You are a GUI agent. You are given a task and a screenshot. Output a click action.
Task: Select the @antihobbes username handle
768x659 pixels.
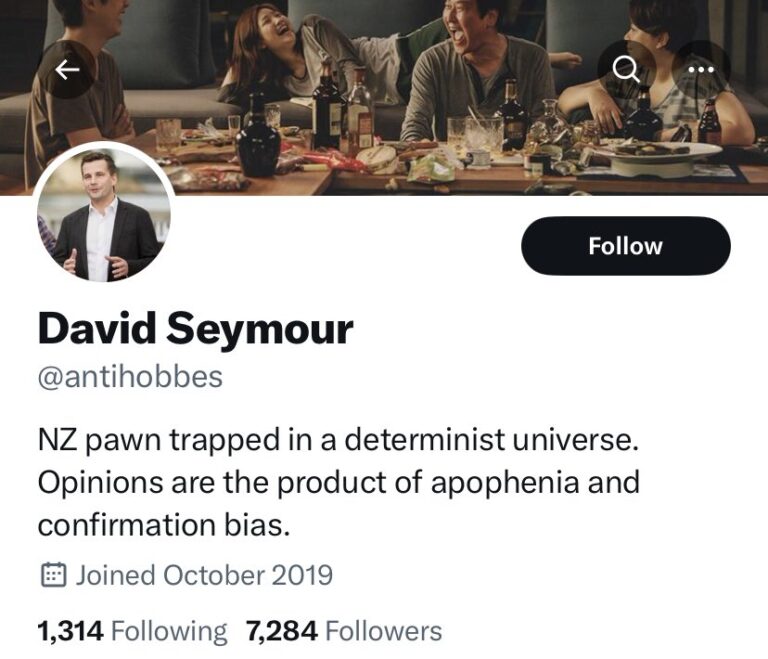130,377
